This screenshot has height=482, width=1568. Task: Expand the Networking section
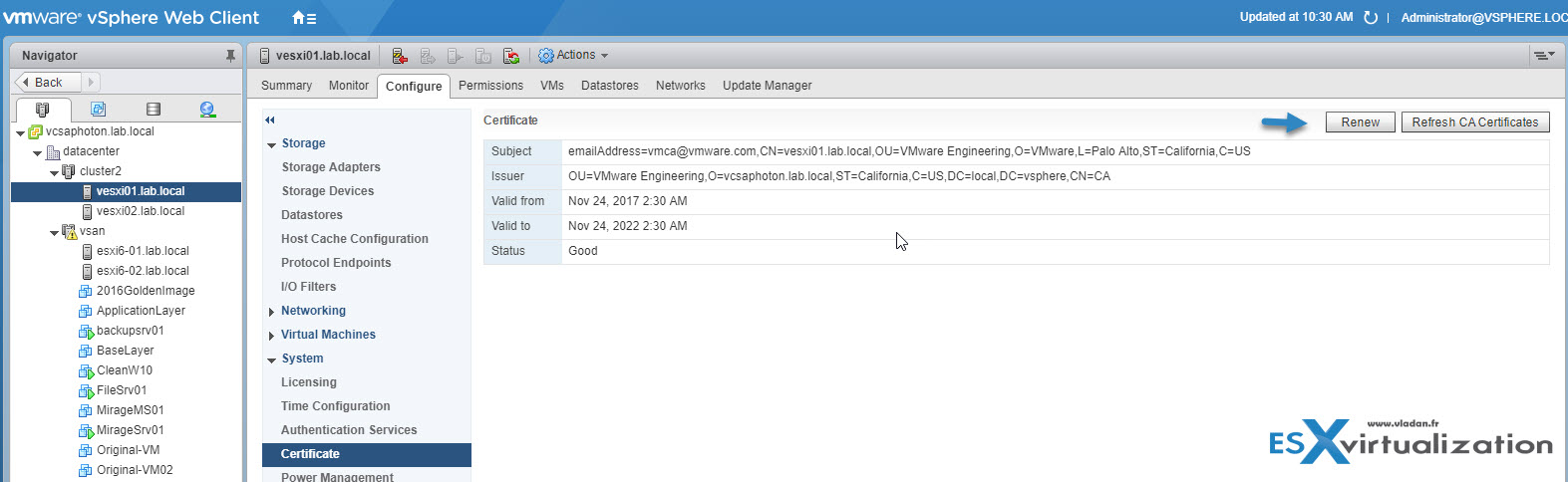click(x=271, y=312)
